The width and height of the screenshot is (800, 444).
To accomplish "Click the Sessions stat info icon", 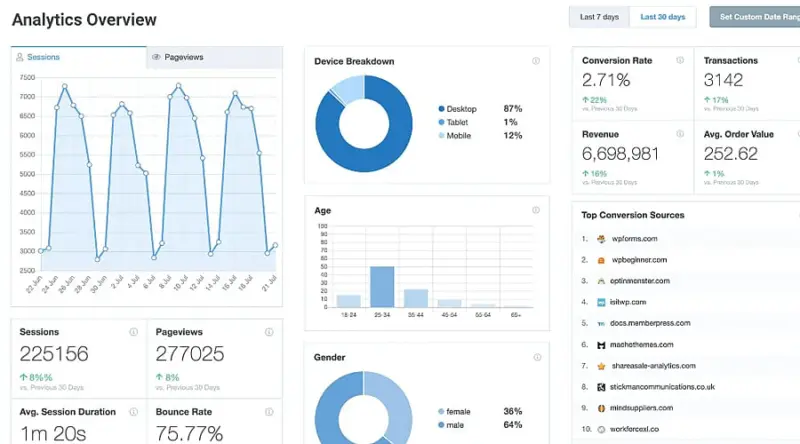I will click(x=134, y=332).
